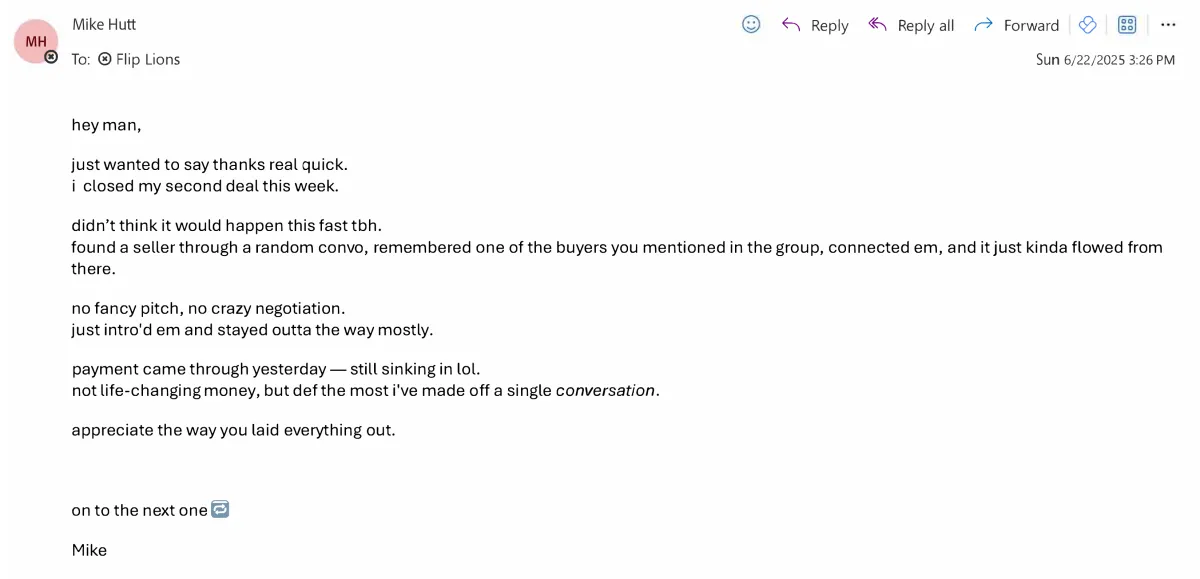Open sender name Mike Hutt's contact card
Screen dimensions: 1200x579
pyautogui.click(x=104, y=24)
